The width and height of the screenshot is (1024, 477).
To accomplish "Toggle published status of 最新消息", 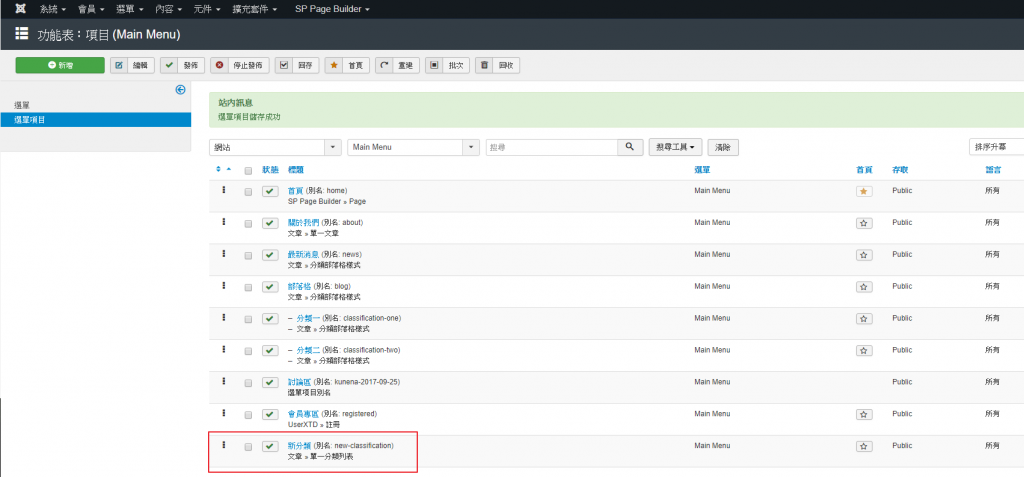I will (270, 255).
